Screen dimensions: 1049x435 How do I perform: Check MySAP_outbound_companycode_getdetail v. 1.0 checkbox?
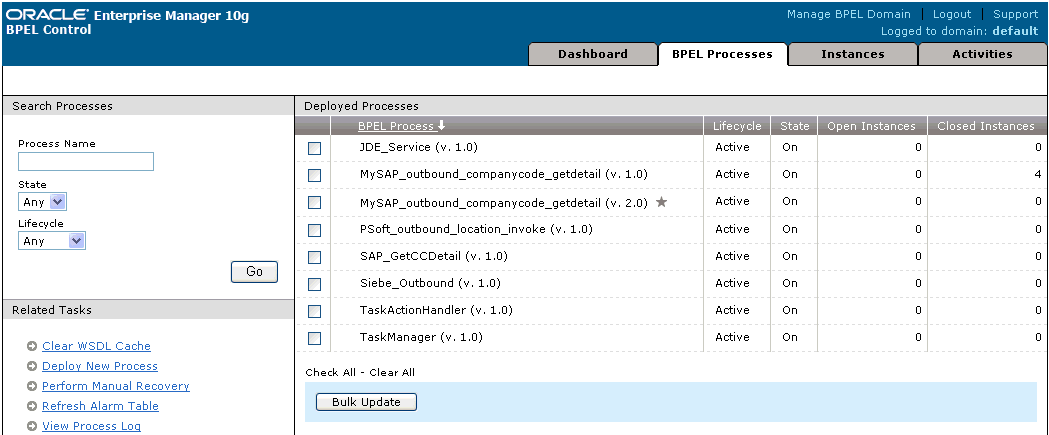point(314,175)
